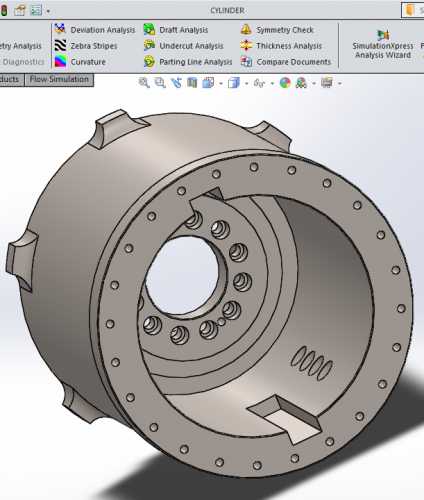Open SimulationXpress Analysis Wizard label
This screenshot has width=424, height=500.
(383, 51)
